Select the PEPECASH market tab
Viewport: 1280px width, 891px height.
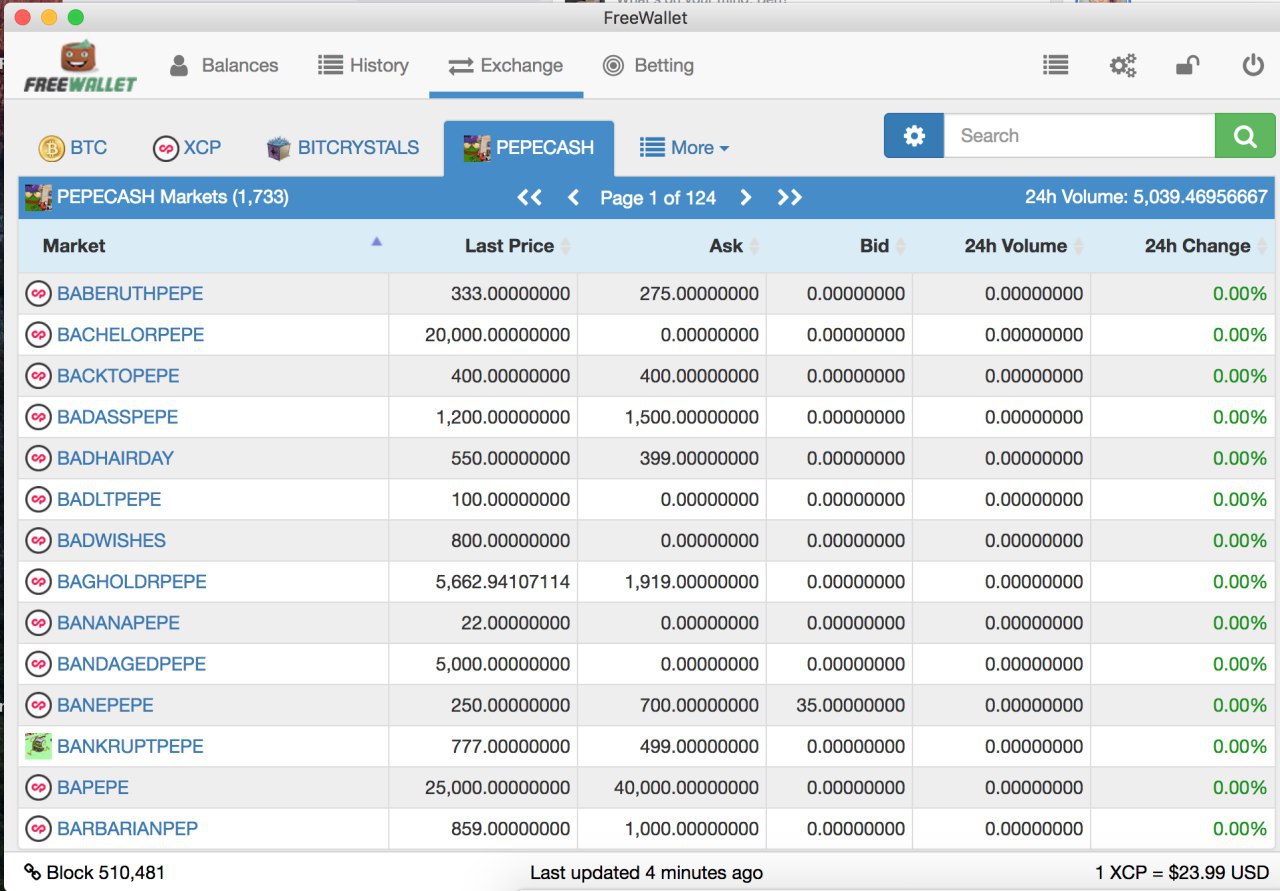[x=529, y=147]
